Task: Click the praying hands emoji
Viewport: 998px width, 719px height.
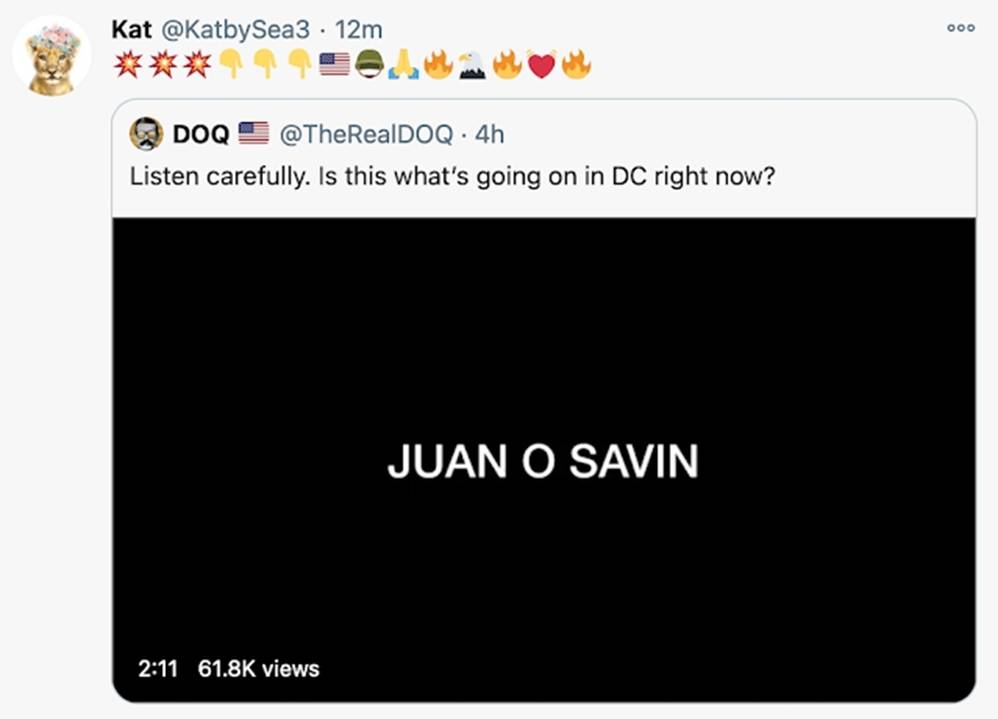Action: click(x=403, y=65)
